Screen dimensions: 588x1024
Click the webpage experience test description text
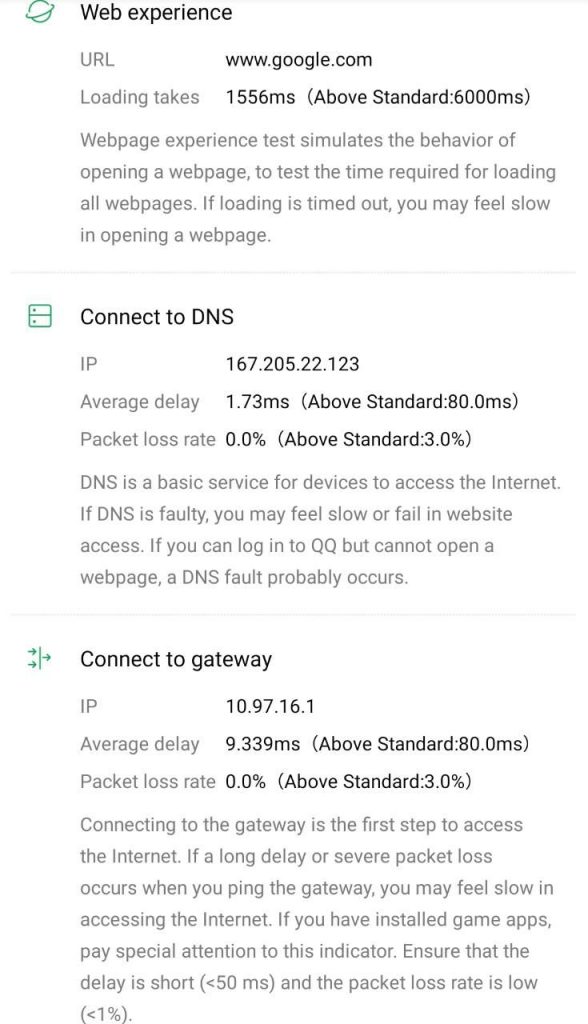click(x=318, y=188)
